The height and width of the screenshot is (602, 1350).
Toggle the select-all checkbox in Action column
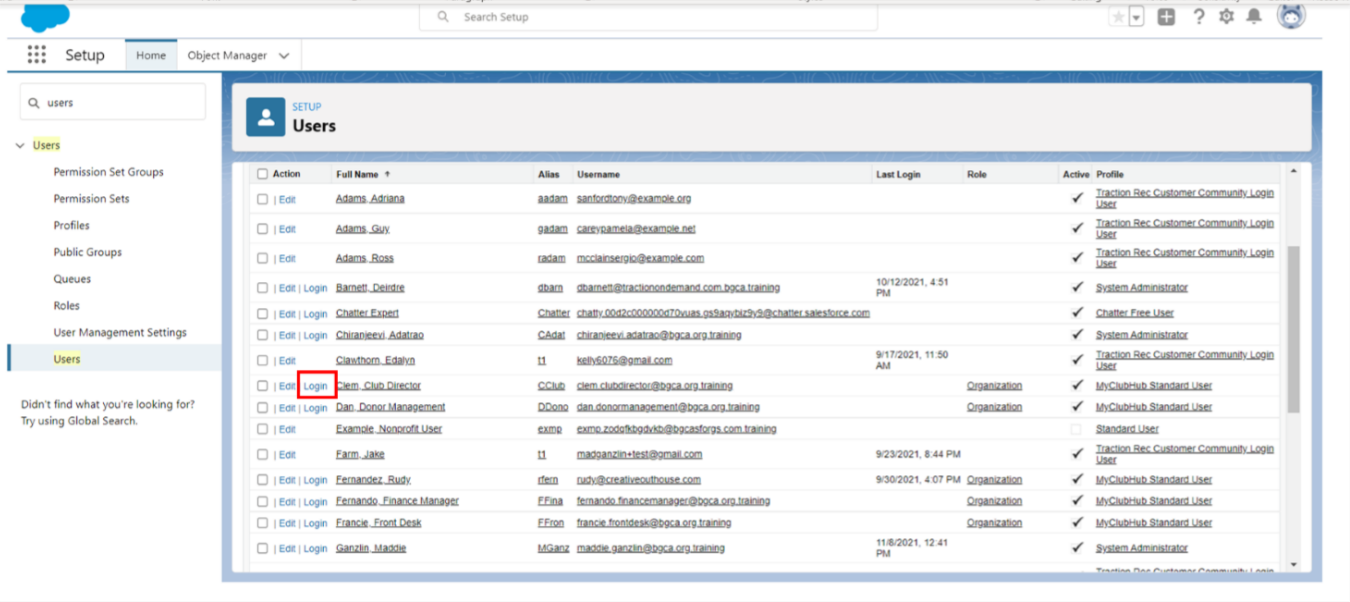pos(264,173)
